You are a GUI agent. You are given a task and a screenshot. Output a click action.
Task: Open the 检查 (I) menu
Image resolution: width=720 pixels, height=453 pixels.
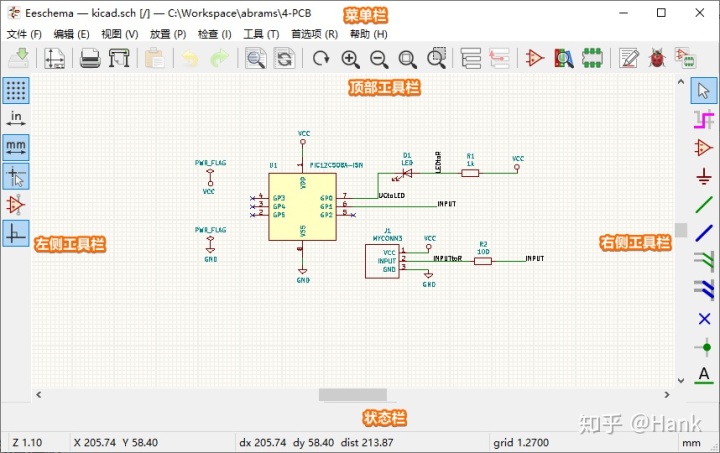(x=215, y=34)
